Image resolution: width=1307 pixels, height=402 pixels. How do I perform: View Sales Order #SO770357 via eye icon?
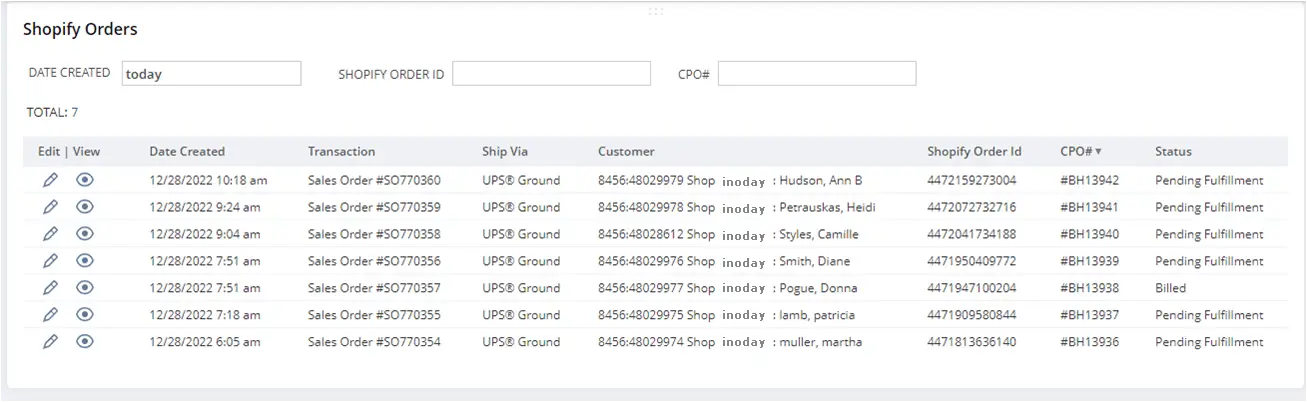pos(85,288)
